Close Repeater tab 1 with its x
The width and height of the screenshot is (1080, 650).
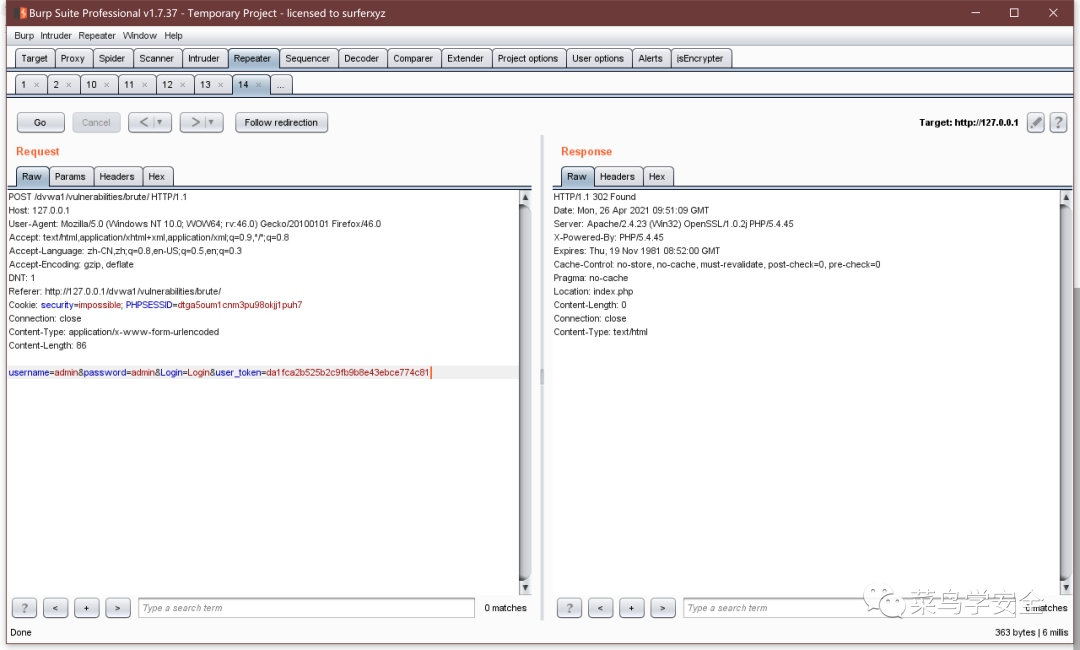37,85
